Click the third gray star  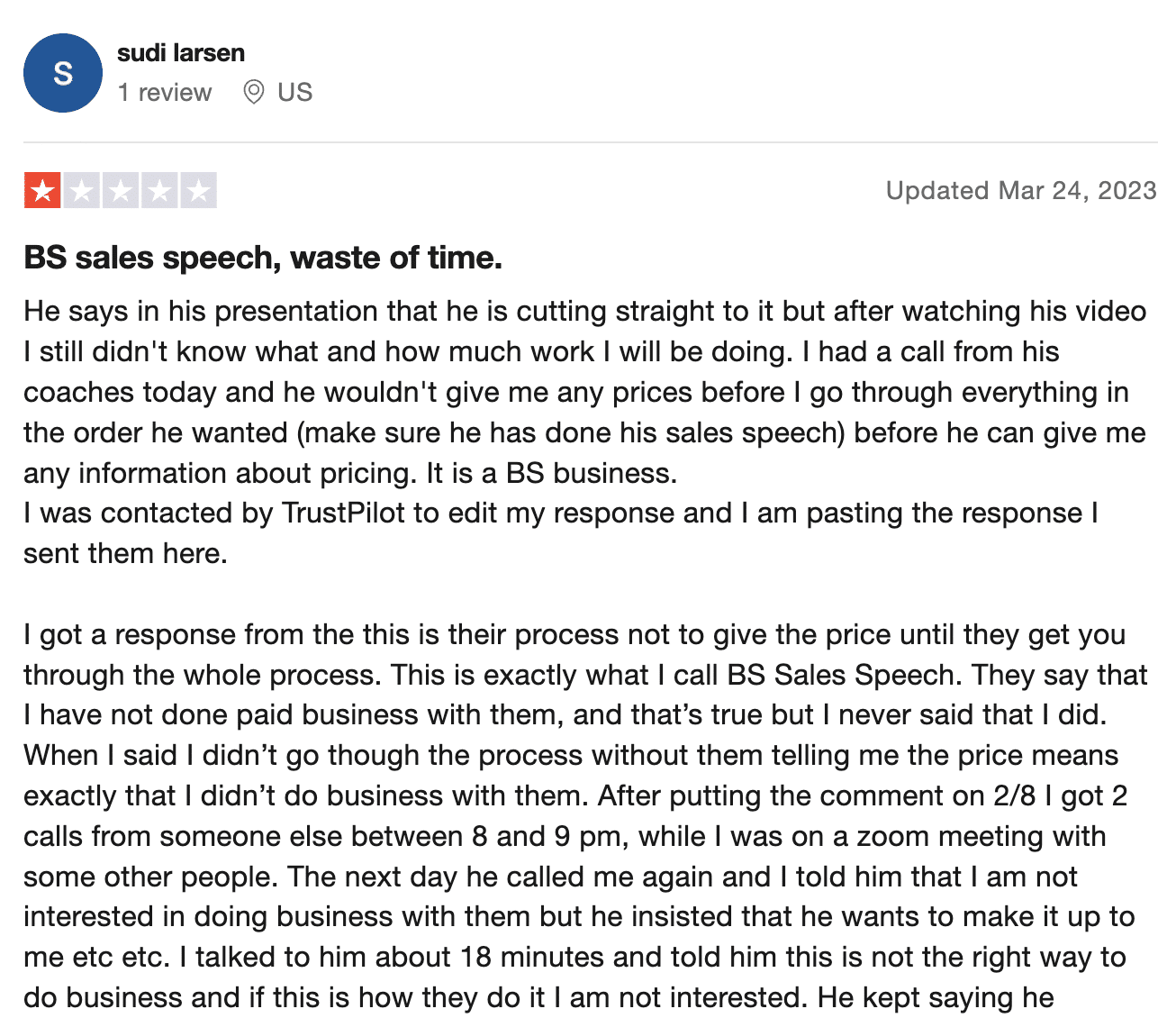tap(121, 190)
